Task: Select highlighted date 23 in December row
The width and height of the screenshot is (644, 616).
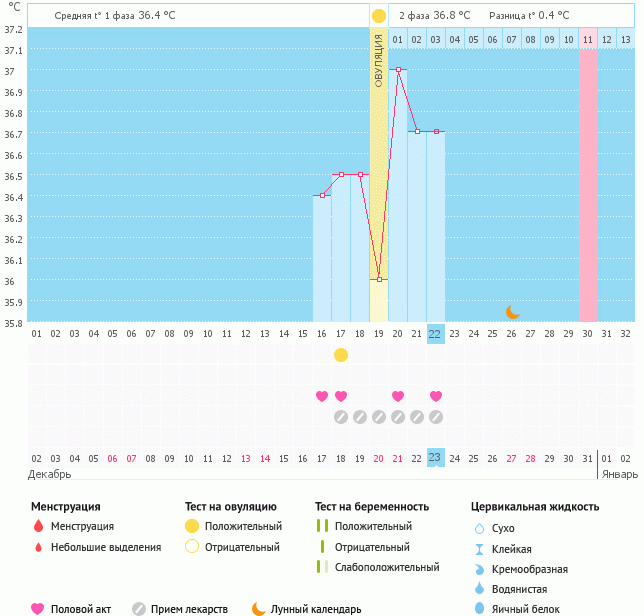Action: [435, 458]
